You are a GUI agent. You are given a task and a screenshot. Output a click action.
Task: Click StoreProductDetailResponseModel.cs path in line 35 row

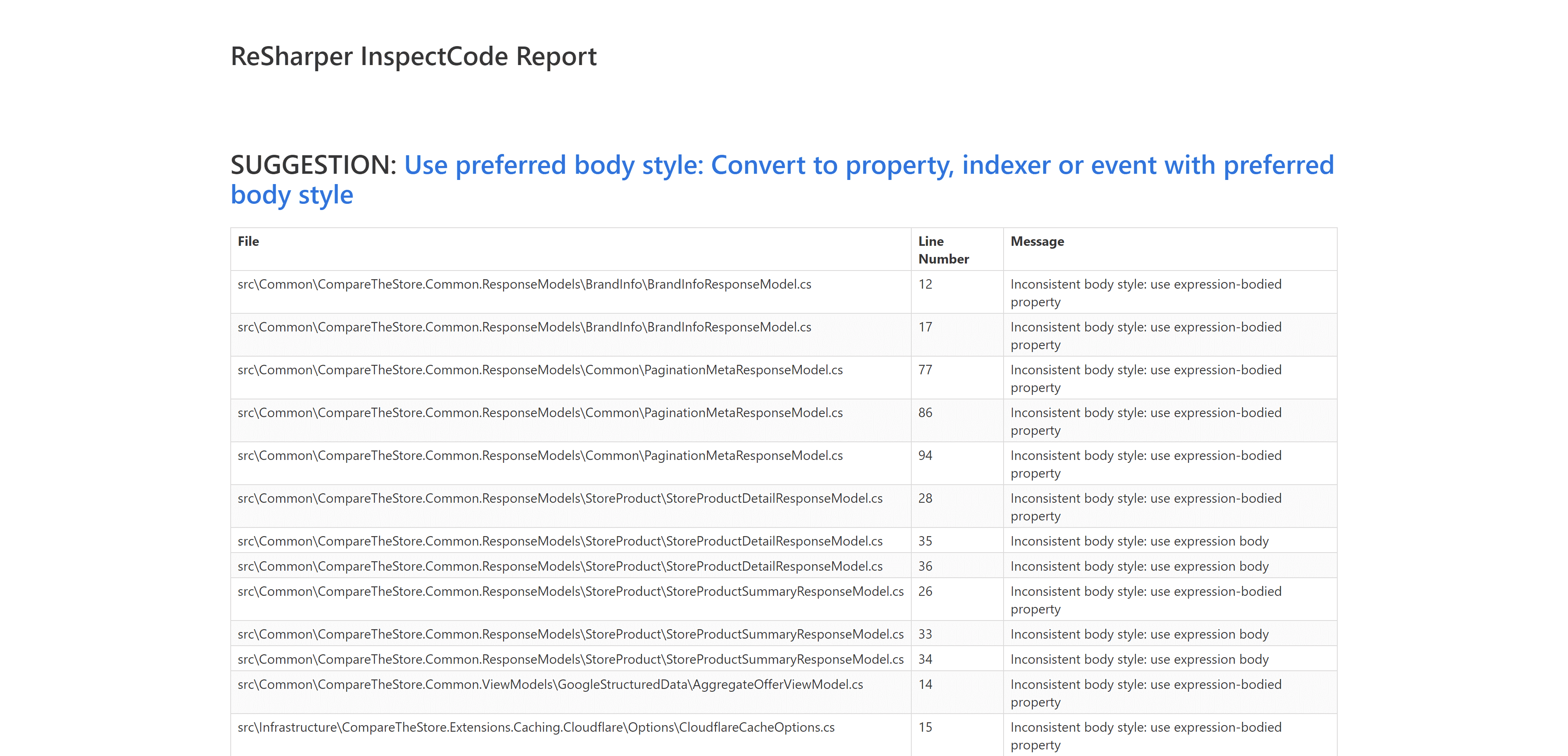[x=560, y=541]
